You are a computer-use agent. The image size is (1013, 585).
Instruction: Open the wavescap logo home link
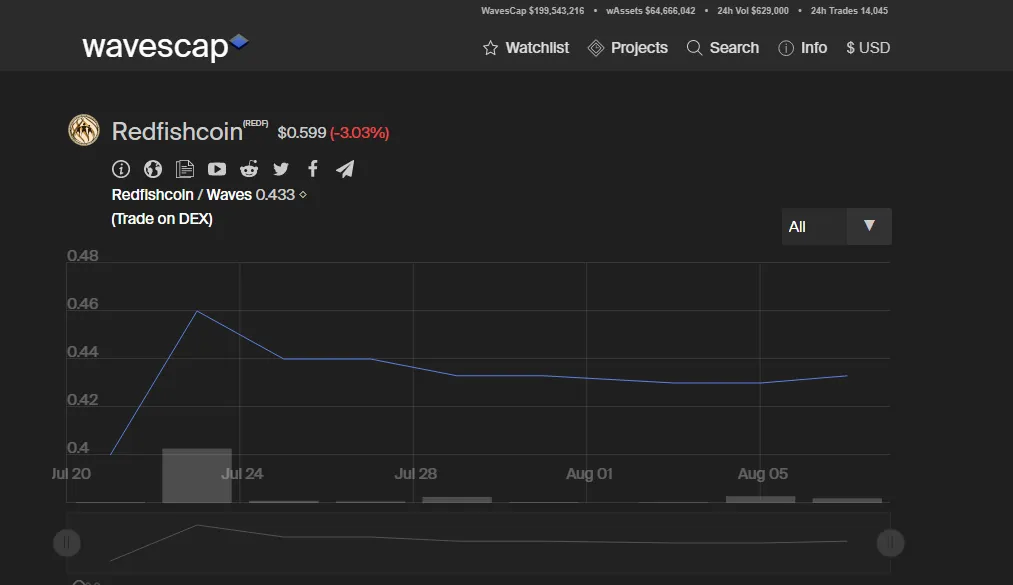pos(165,46)
